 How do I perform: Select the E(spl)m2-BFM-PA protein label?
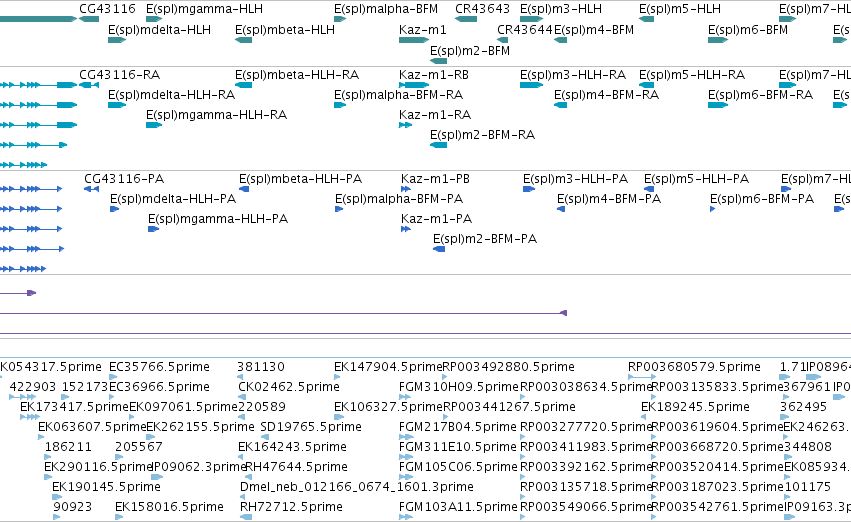485,239
